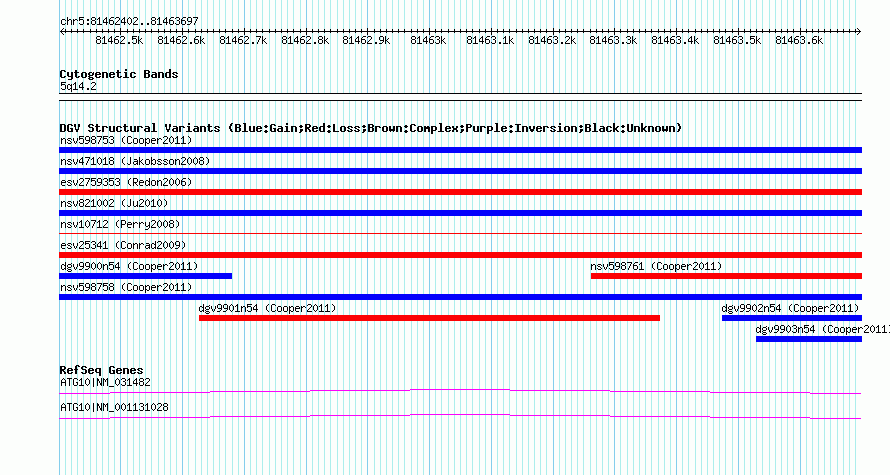The height and width of the screenshot is (475, 890).
Task: Click the blue gain bar for nsv471018
Action: 460,171
